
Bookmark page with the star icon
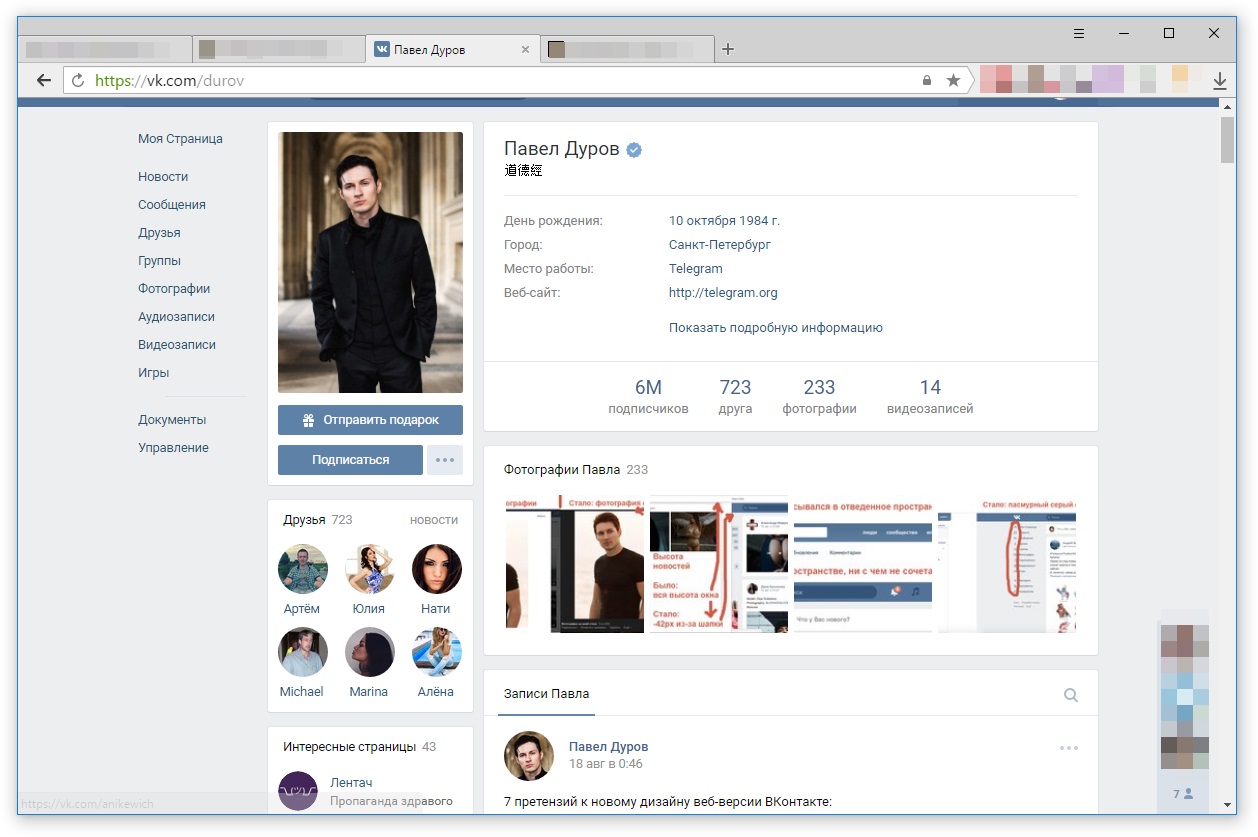[953, 80]
